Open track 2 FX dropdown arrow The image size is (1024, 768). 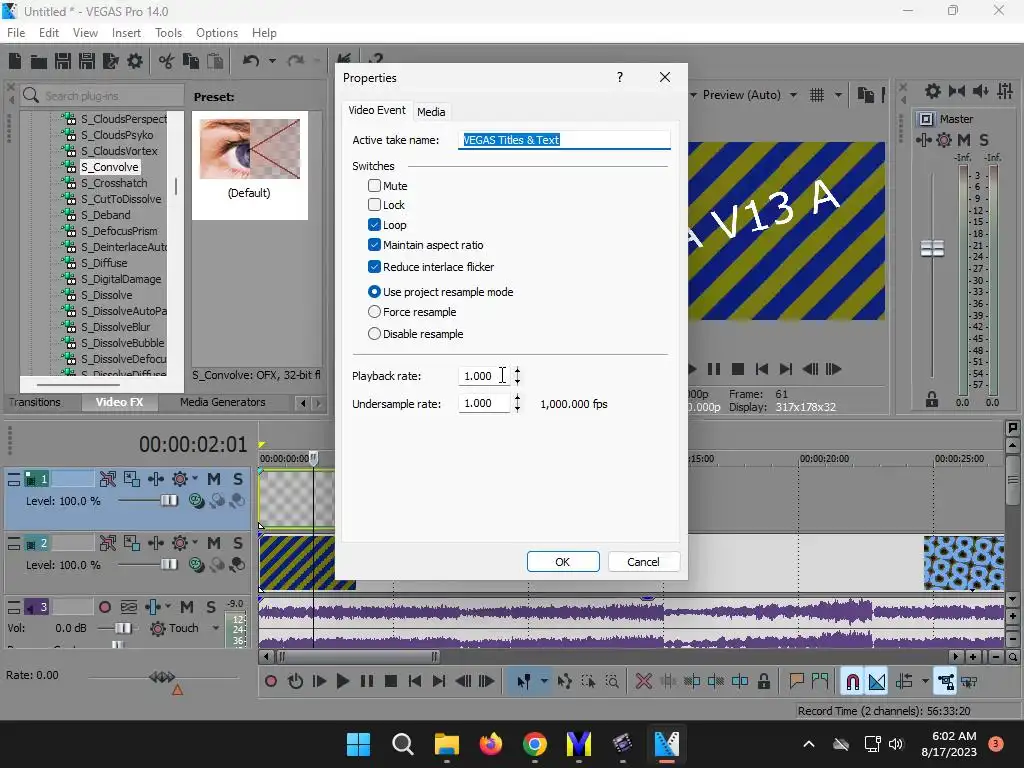tap(195, 543)
